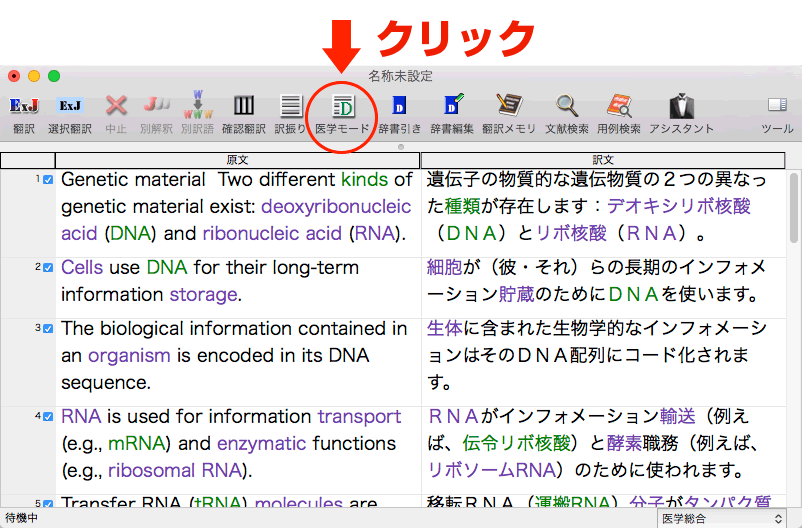Click the 選択翻訳 selection translate icon
The height and width of the screenshot is (528, 802).
click(70, 105)
